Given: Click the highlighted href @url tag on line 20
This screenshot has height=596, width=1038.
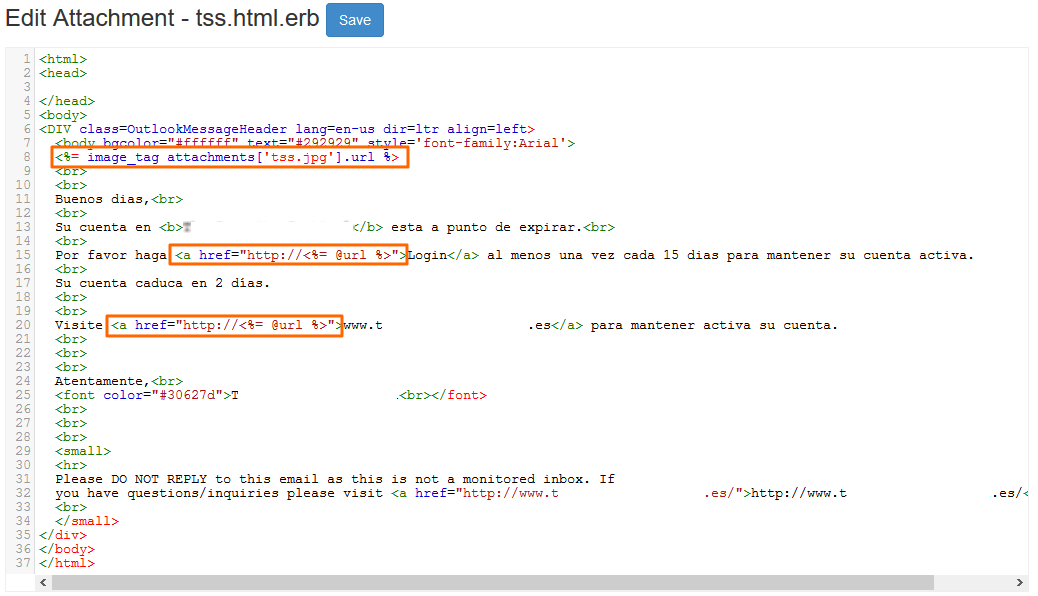Looking at the screenshot, I should coord(225,326).
